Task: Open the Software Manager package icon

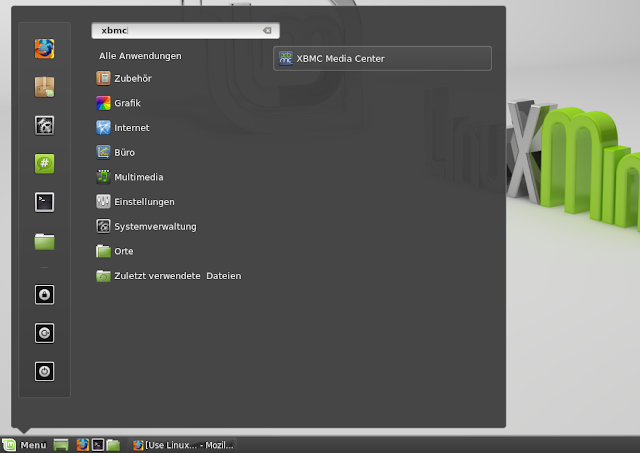Action: (x=44, y=87)
